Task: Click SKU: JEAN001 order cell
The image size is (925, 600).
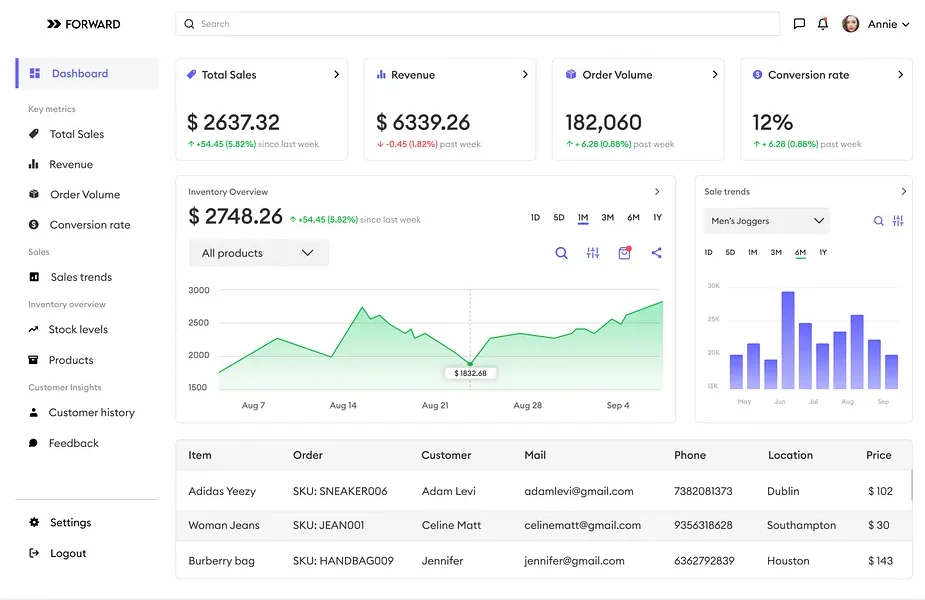Action: click(x=329, y=525)
